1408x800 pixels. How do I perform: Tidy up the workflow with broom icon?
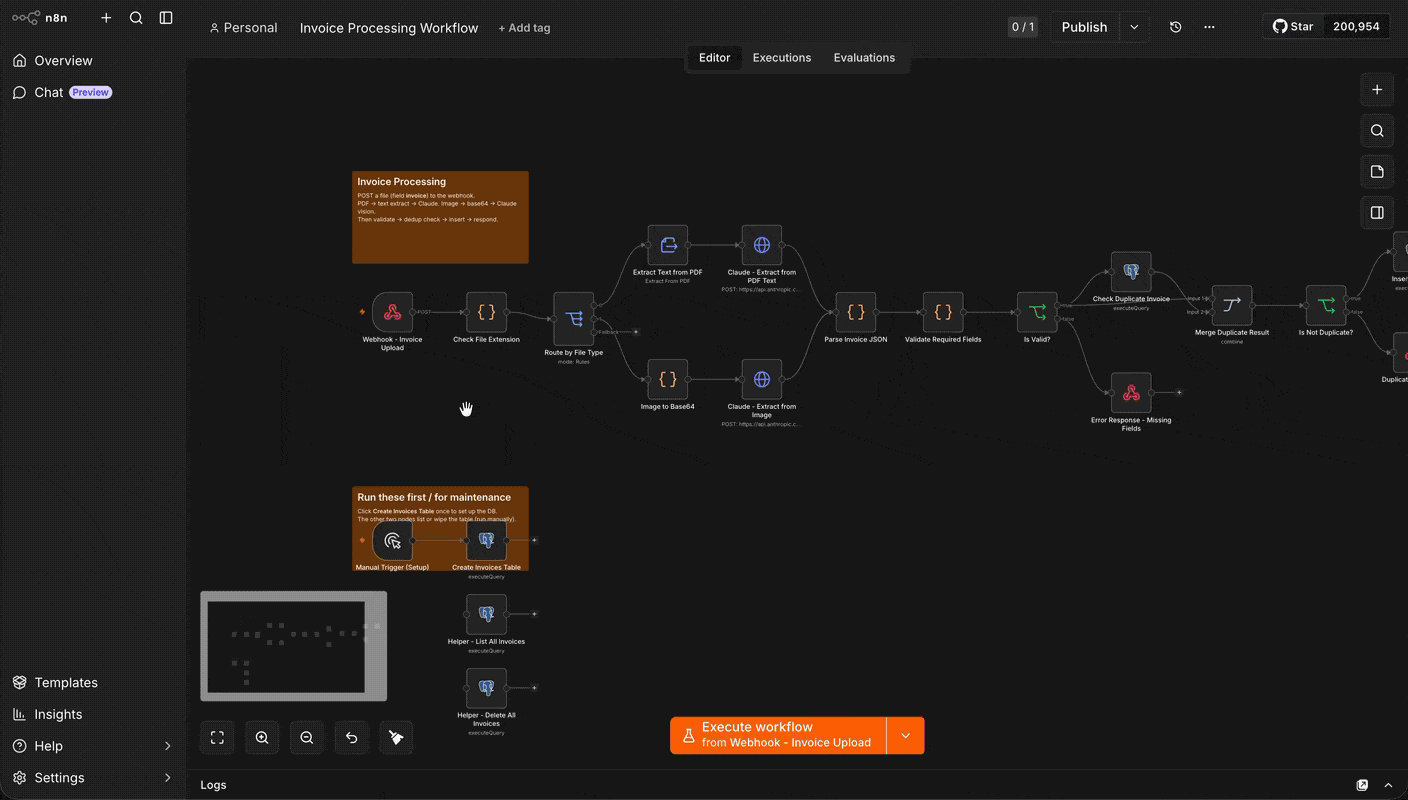(x=396, y=738)
